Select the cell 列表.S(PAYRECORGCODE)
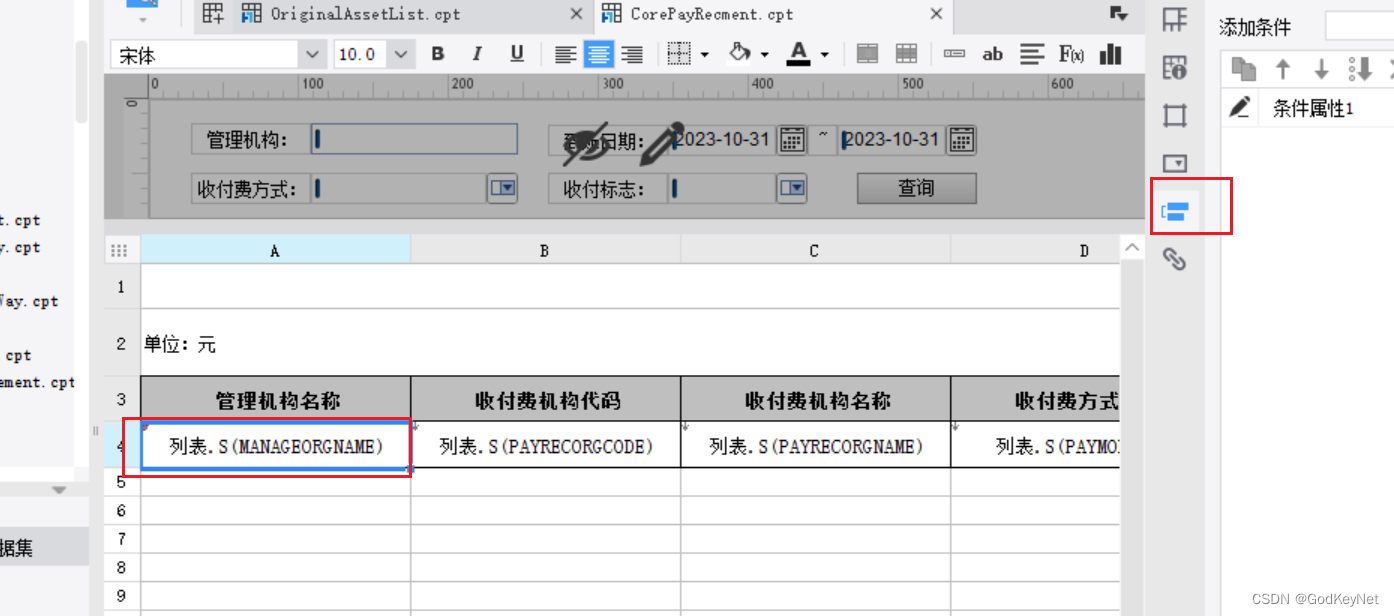The height and width of the screenshot is (616, 1394). 545,446
